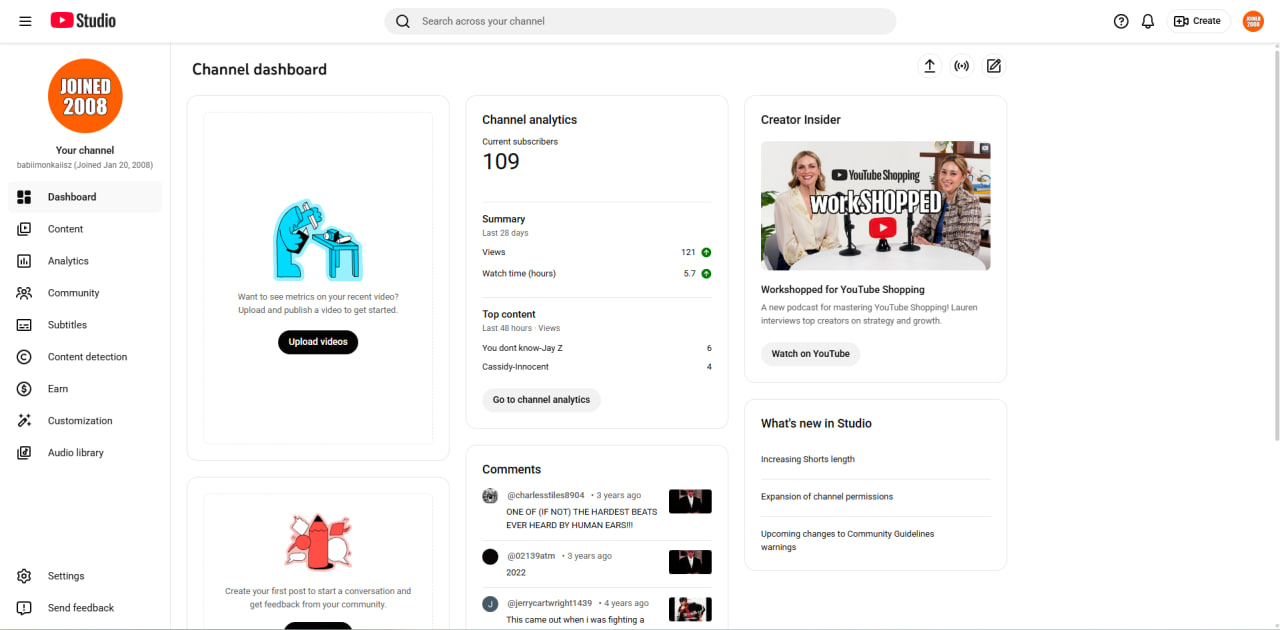Click the Create button

click(1198, 21)
